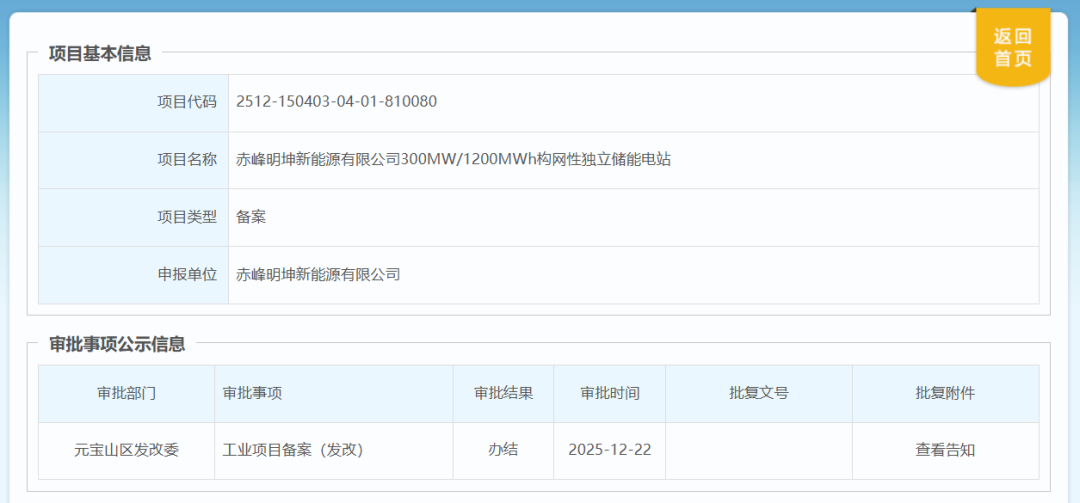Click the 审批事项公示信息 section heading
Viewport: 1080px width, 503px height.
point(117,344)
